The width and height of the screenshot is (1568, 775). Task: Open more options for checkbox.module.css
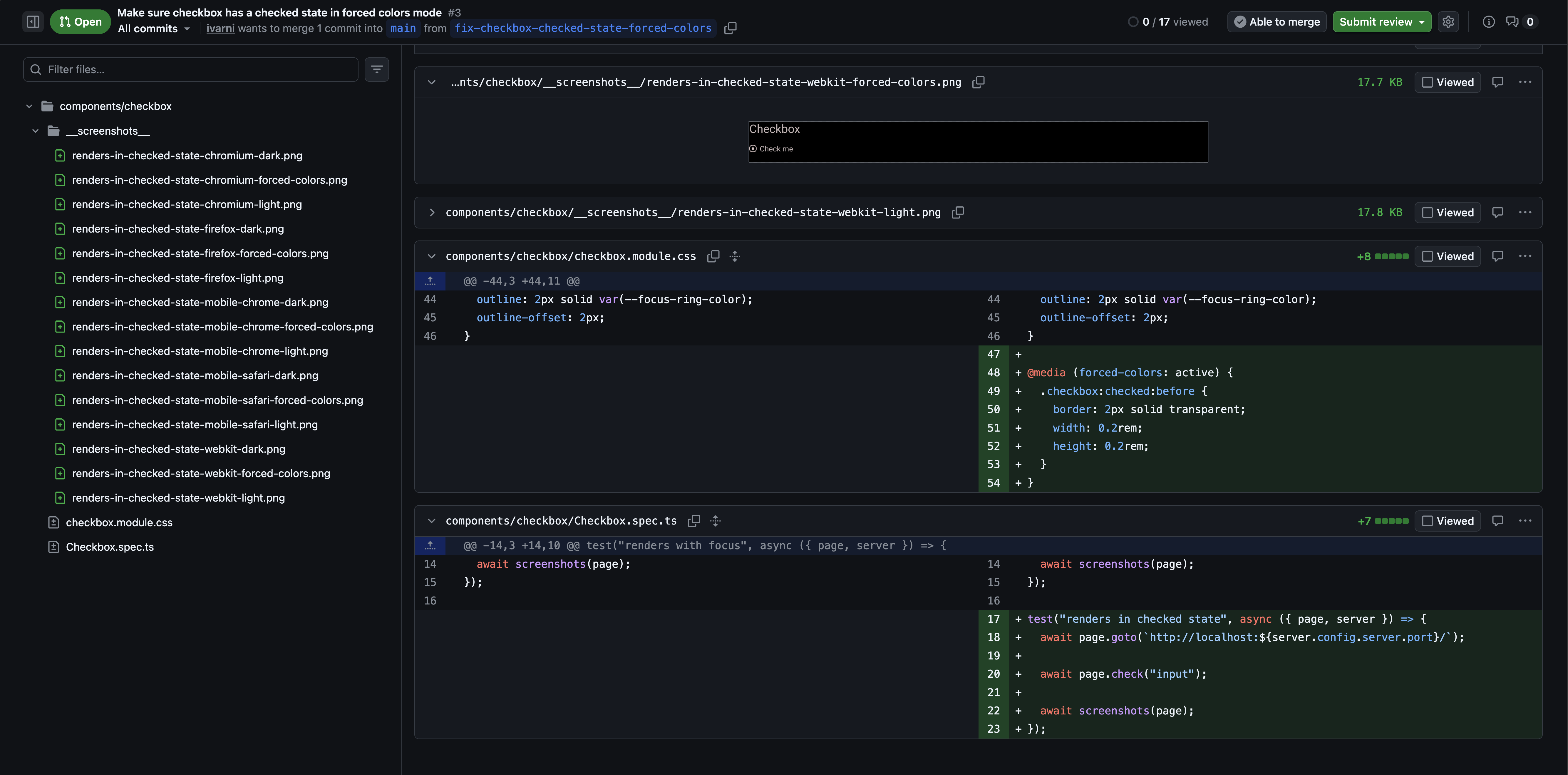coord(1525,256)
